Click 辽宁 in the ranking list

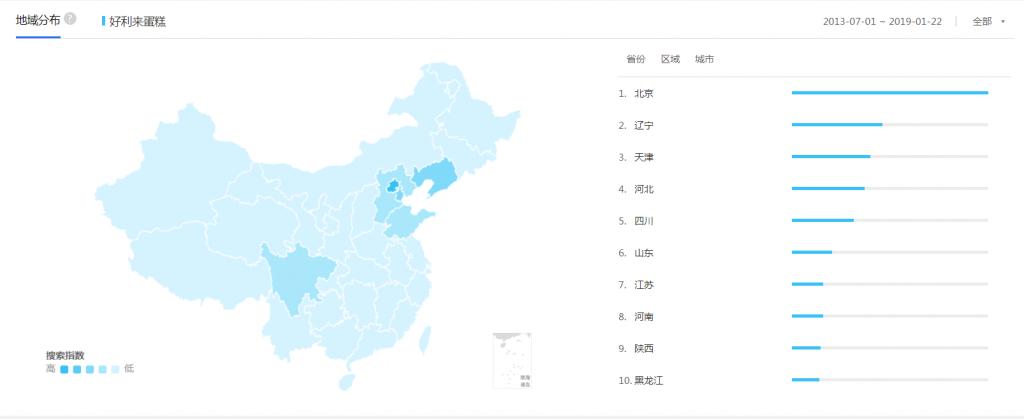643,126
